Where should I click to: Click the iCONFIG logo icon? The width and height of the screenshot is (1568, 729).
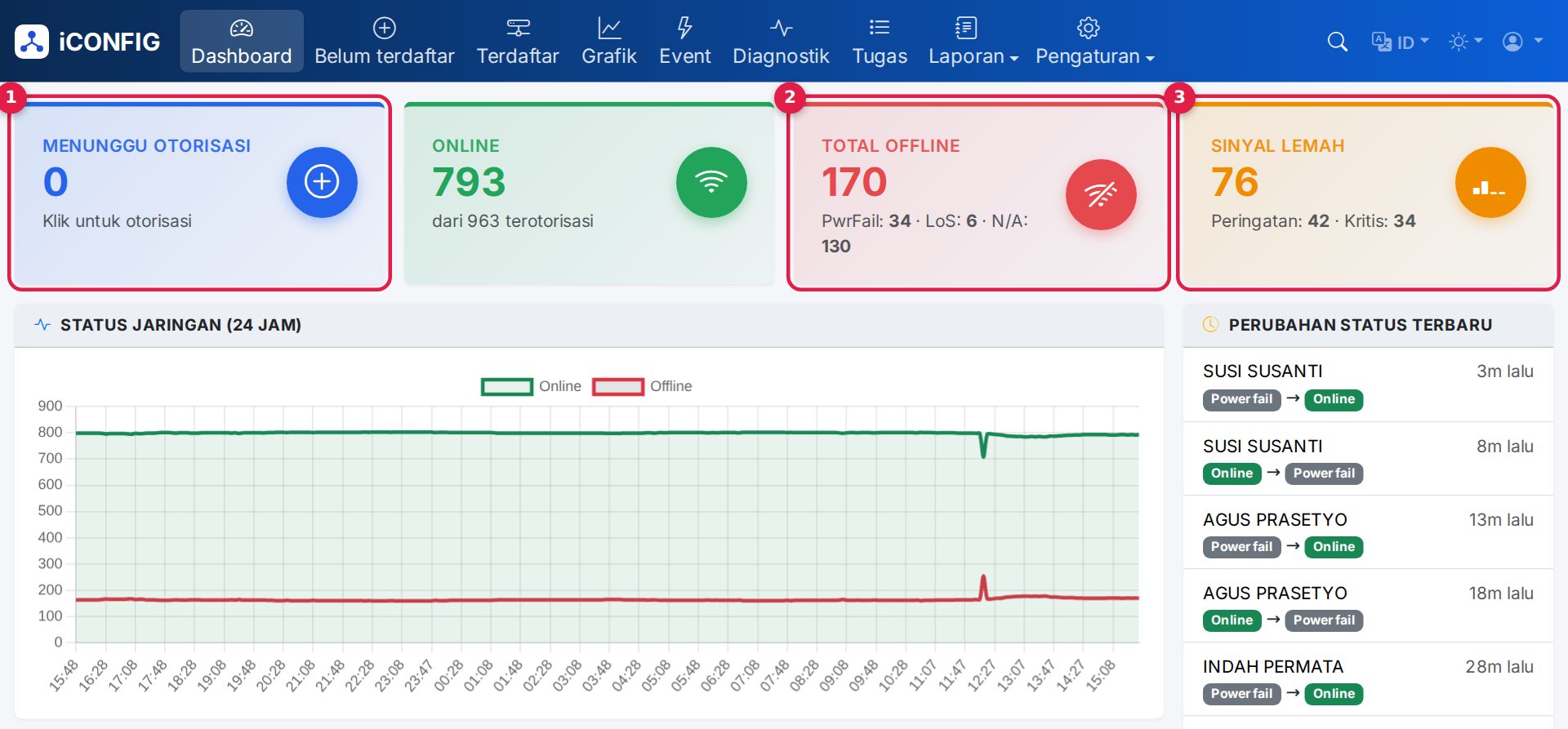click(x=32, y=42)
